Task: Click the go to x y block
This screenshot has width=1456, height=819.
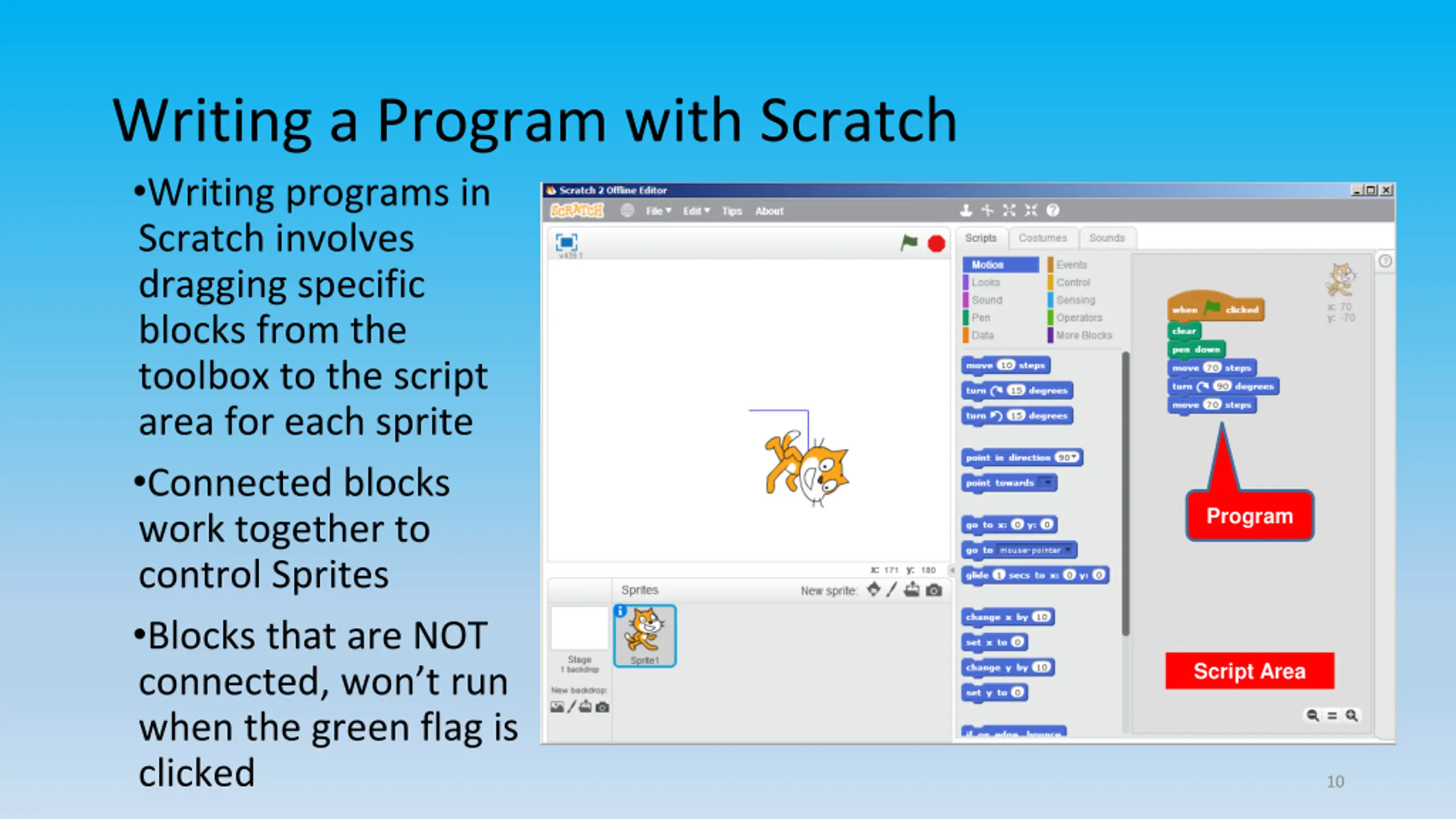Action: (x=1010, y=525)
